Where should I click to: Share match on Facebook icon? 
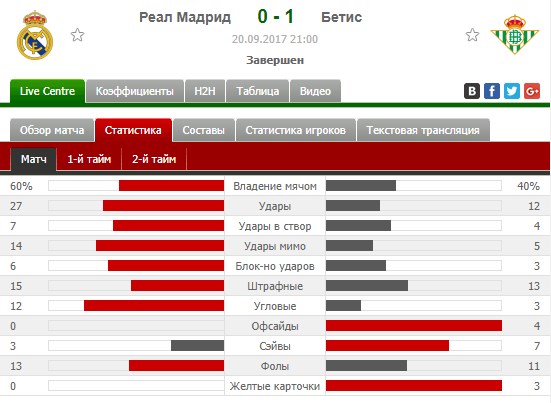[492, 91]
